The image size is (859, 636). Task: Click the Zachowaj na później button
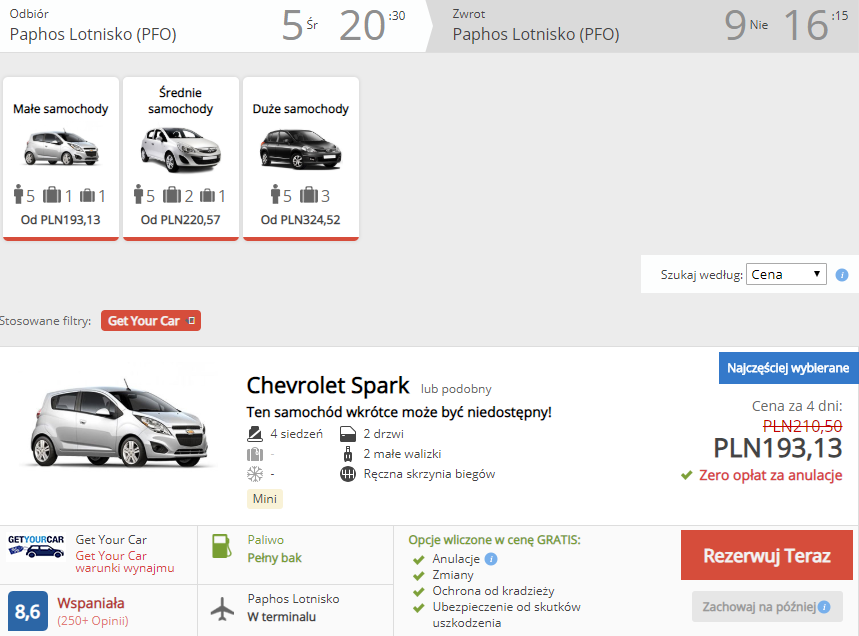click(767, 606)
